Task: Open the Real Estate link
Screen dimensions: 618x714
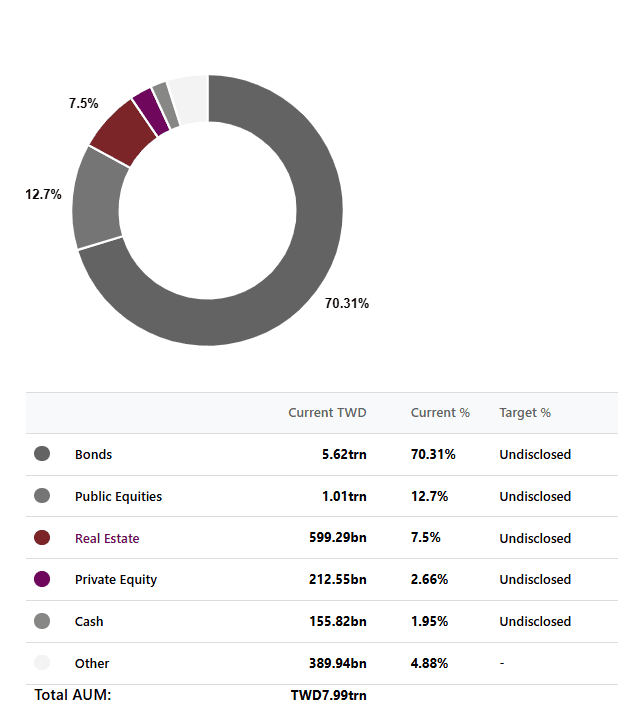Action: pyautogui.click(x=107, y=538)
